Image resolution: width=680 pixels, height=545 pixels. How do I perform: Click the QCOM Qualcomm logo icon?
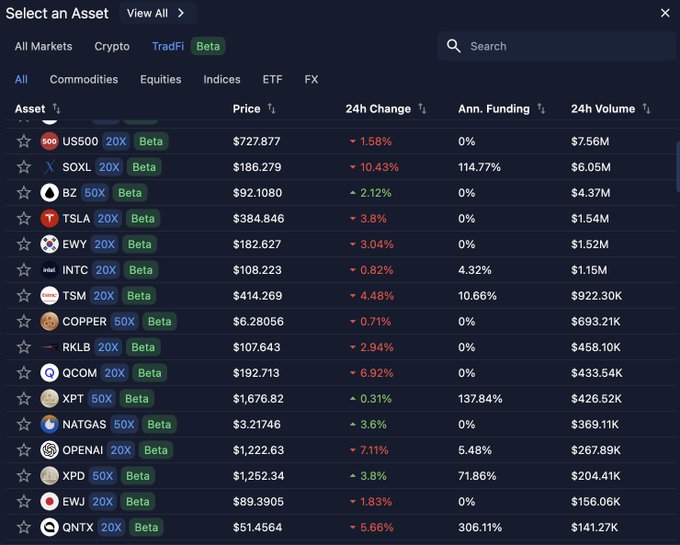click(49, 373)
